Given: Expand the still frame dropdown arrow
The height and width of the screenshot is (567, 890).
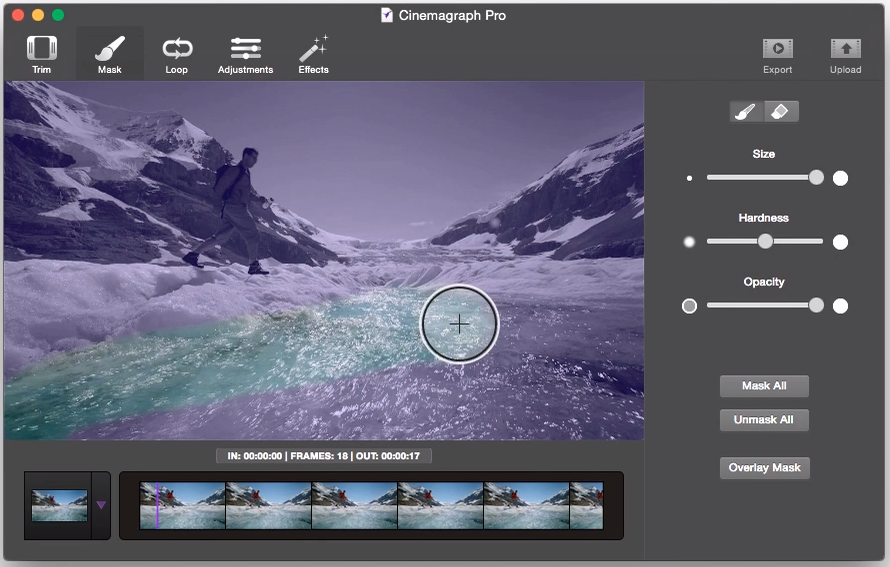Looking at the screenshot, I should [101, 505].
